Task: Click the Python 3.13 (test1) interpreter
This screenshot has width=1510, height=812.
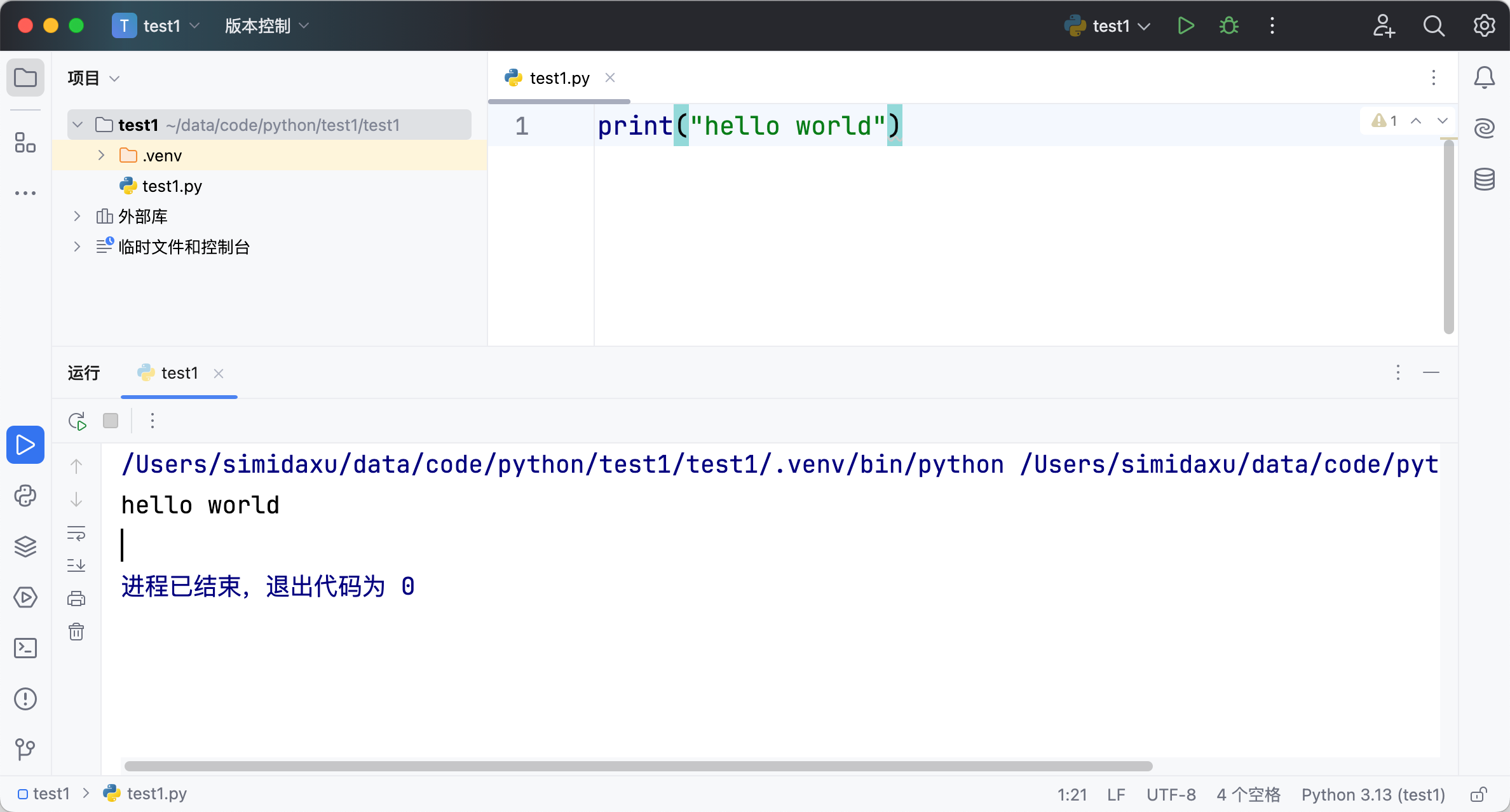Action: pyautogui.click(x=1373, y=794)
